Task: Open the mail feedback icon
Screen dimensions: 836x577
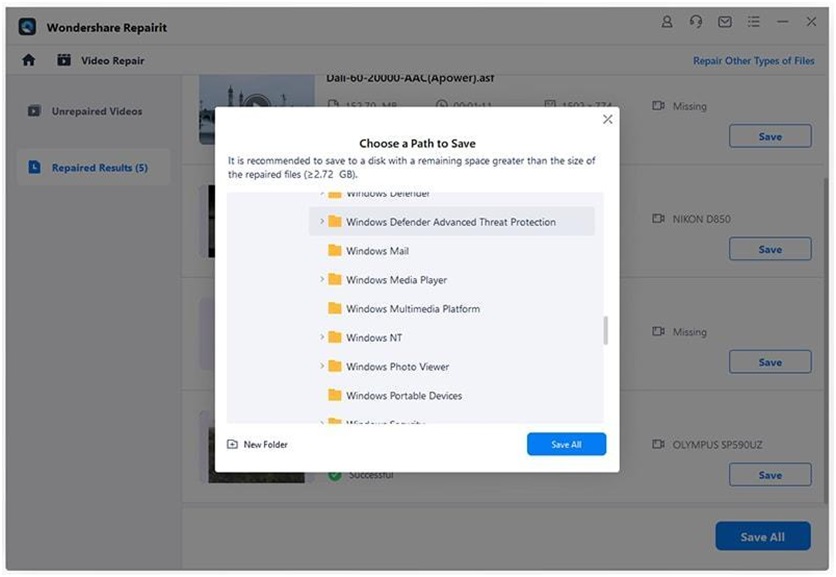Action: tap(725, 22)
